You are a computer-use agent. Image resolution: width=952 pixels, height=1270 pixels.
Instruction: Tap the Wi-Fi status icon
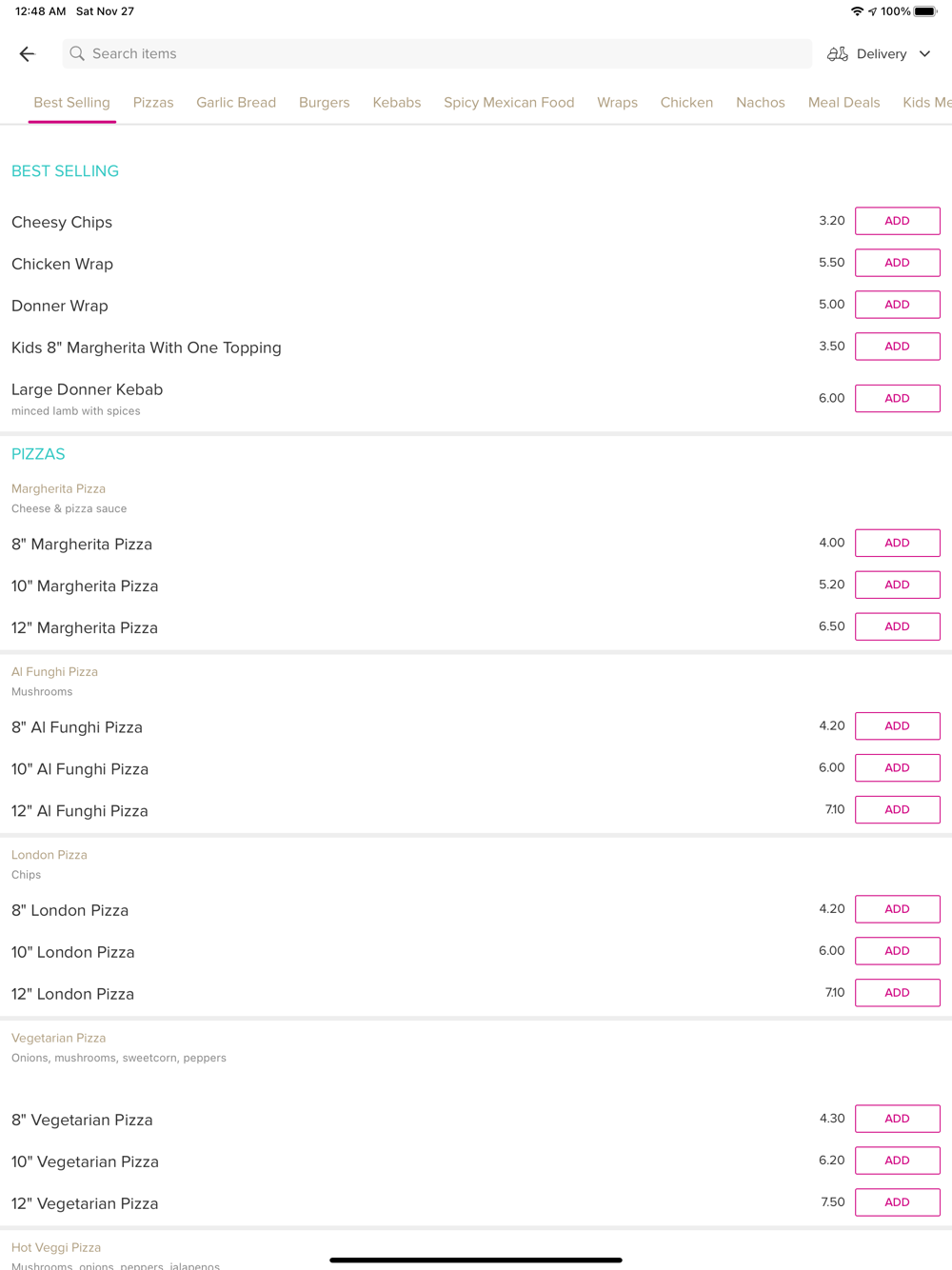tap(857, 11)
